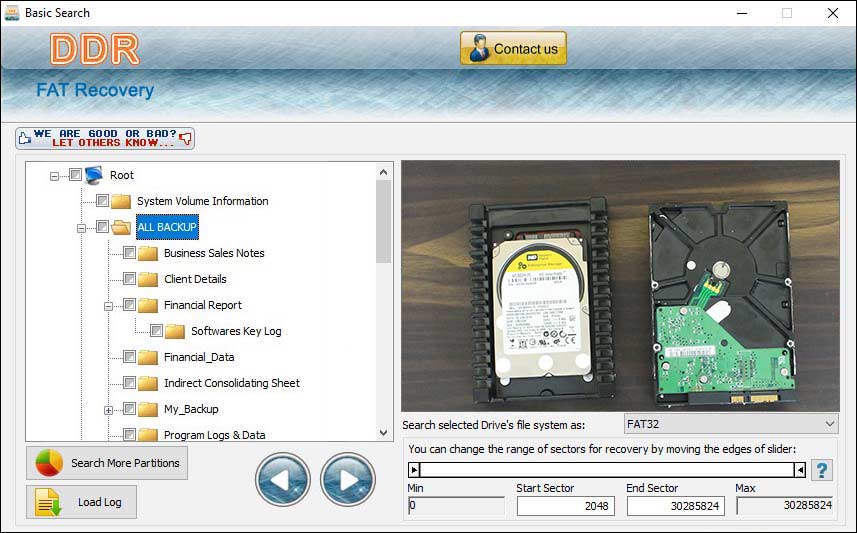Click the Softwares Key Log folder icon
The image size is (857, 533).
pyautogui.click(x=175, y=331)
